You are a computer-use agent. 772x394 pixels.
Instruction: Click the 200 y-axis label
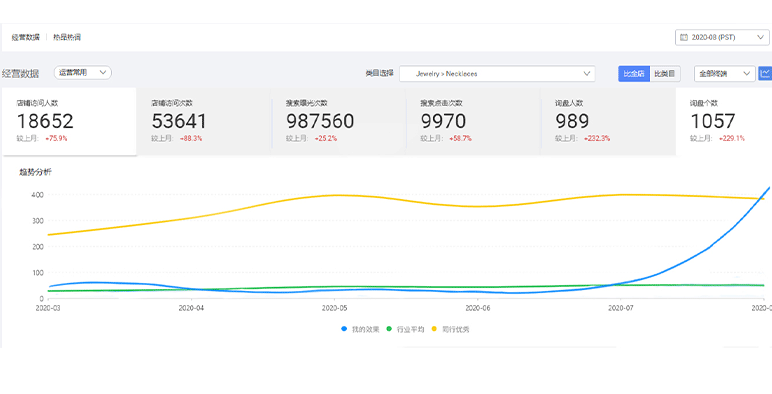[38, 247]
